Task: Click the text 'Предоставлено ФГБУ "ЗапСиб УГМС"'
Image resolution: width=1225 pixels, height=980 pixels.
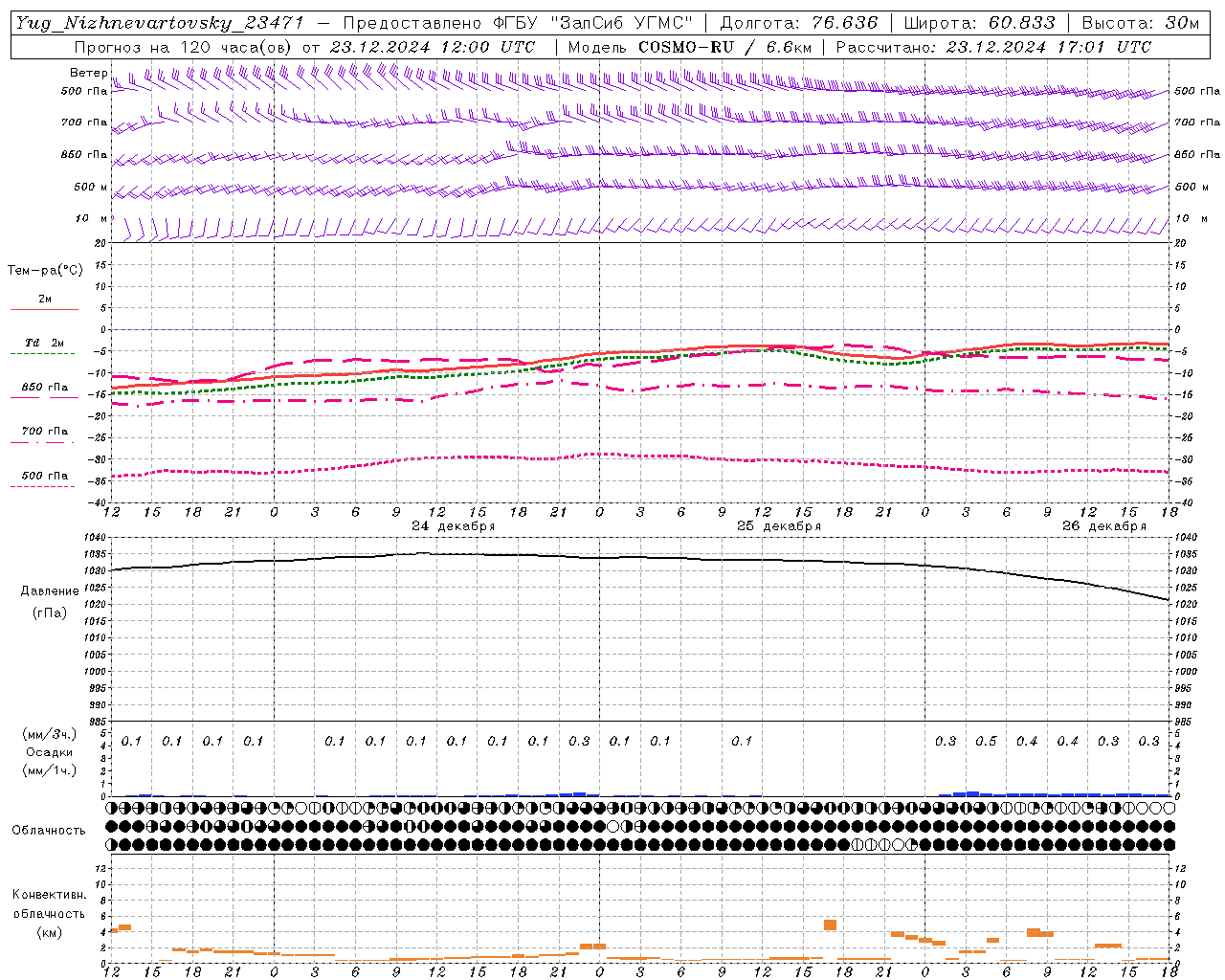Action: 518,23
